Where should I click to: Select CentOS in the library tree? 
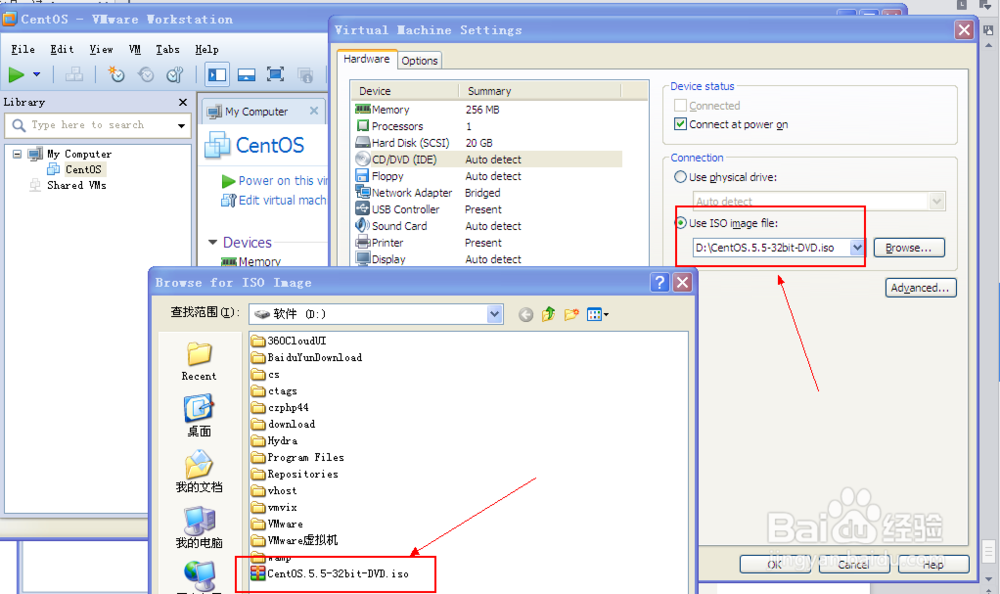83,169
